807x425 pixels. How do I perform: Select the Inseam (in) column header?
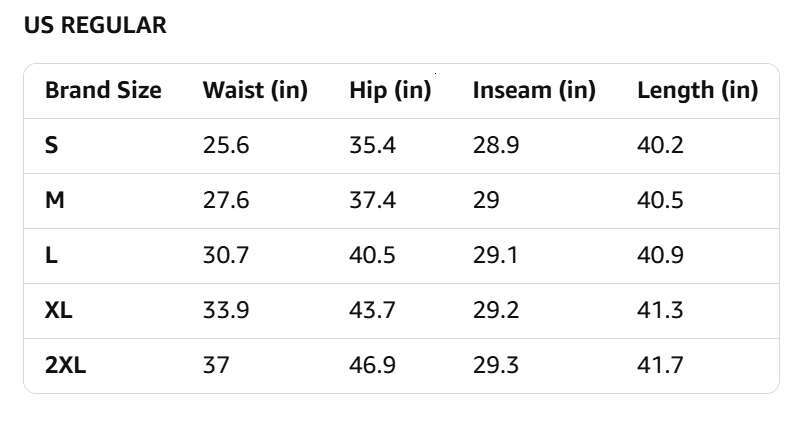tap(534, 91)
